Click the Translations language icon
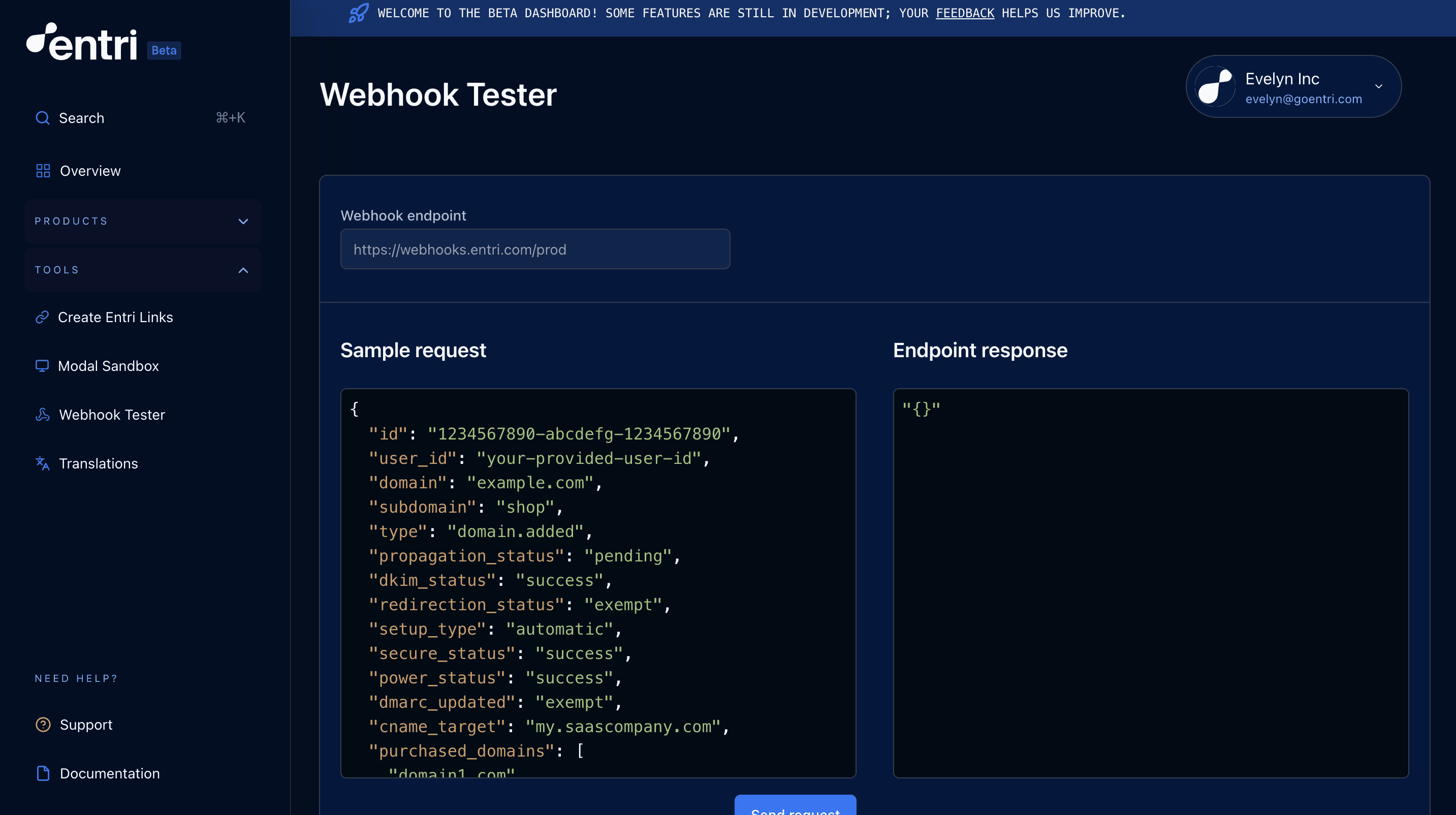Image resolution: width=1456 pixels, height=815 pixels. point(42,463)
